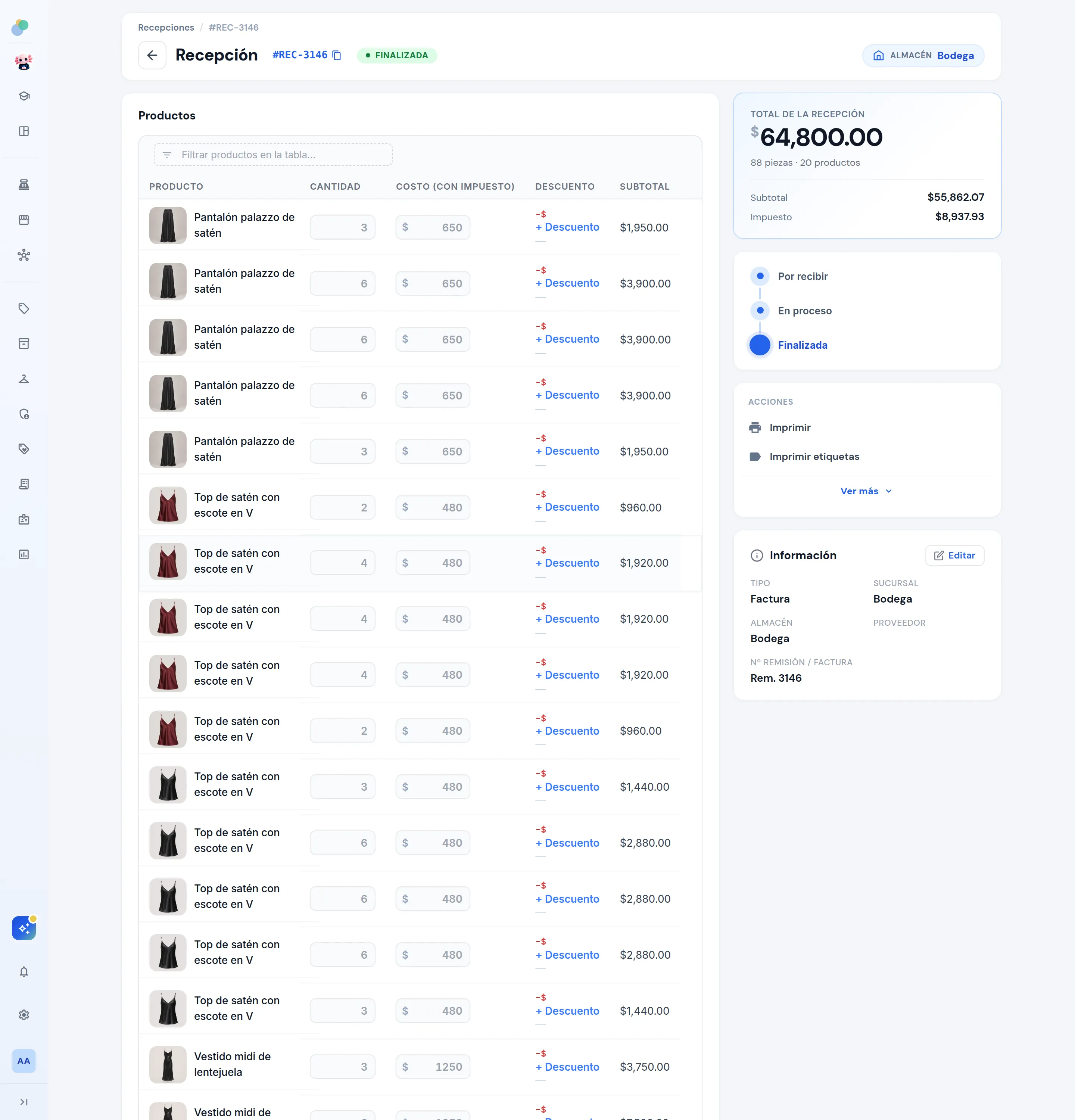Expand the Ver más actions list
Viewport: 1075px width, 1120px height.
866,491
